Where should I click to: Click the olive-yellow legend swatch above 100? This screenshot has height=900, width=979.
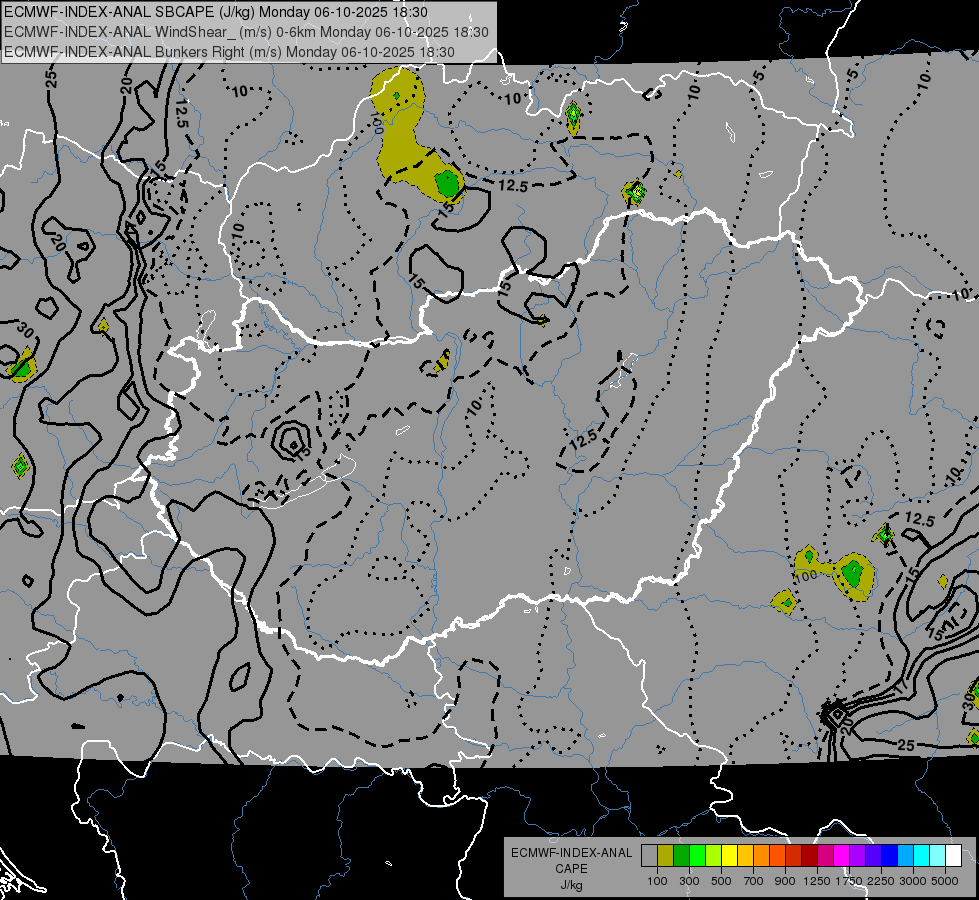(666, 856)
